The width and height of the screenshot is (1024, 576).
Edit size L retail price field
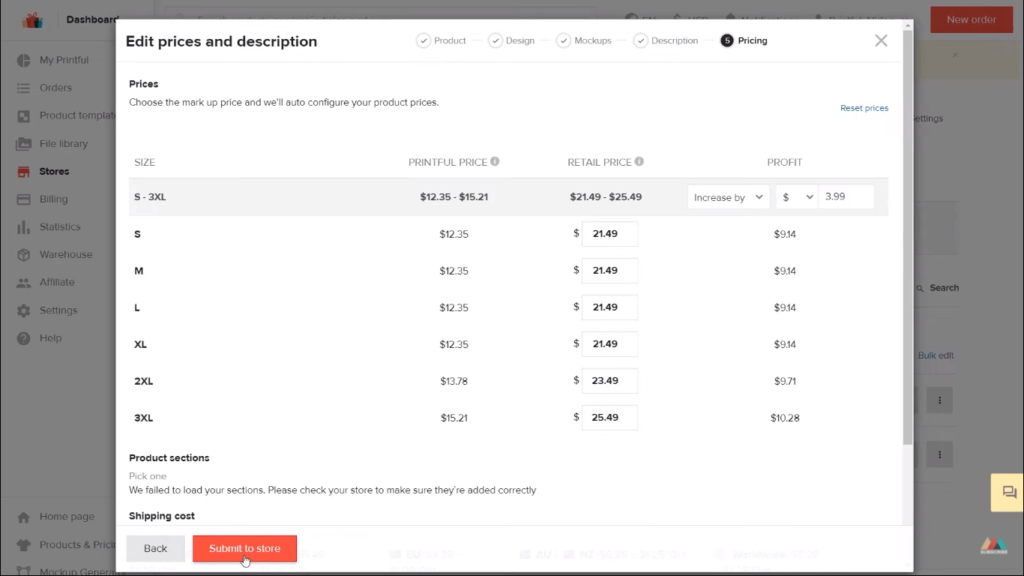coord(609,307)
